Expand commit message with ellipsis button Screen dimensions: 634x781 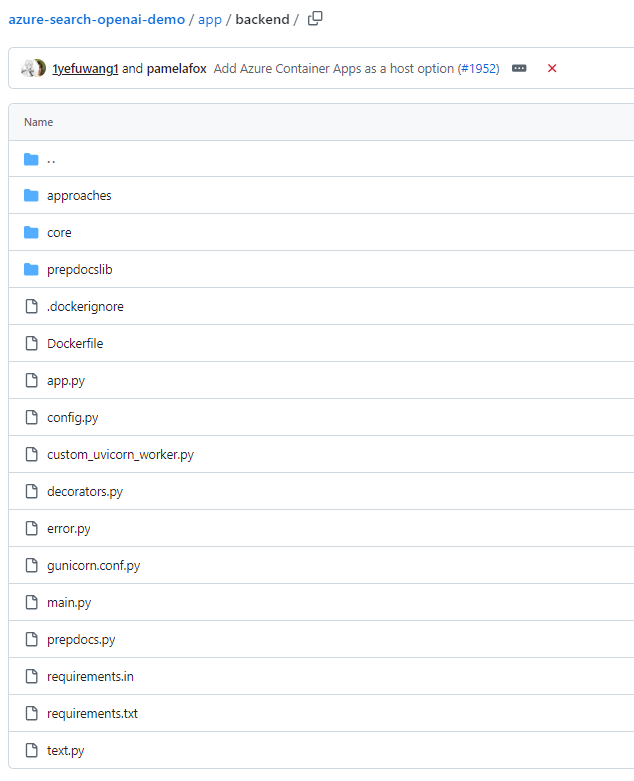tap(519, 68)
